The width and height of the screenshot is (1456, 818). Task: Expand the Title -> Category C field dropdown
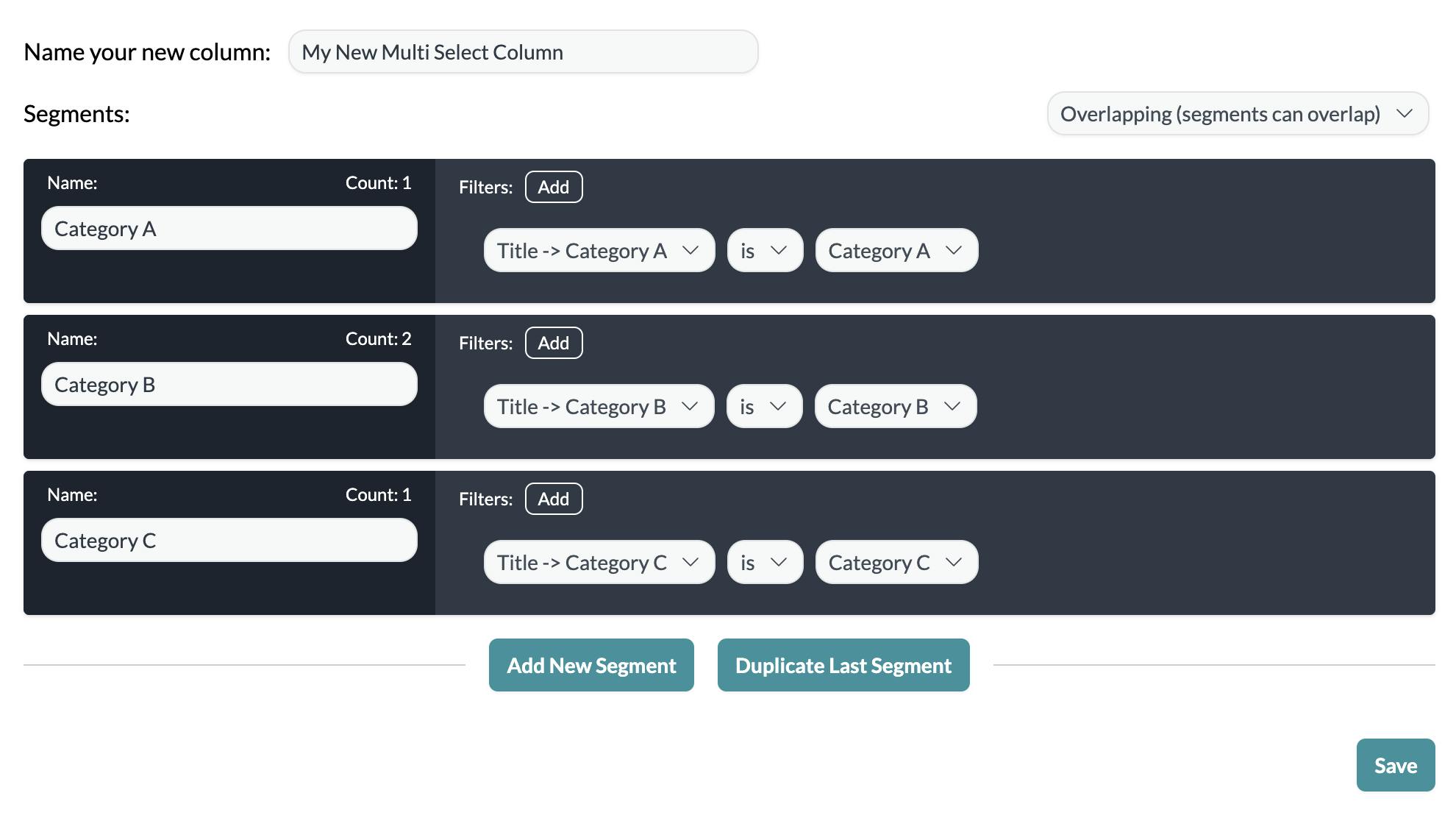coord(598,561)
